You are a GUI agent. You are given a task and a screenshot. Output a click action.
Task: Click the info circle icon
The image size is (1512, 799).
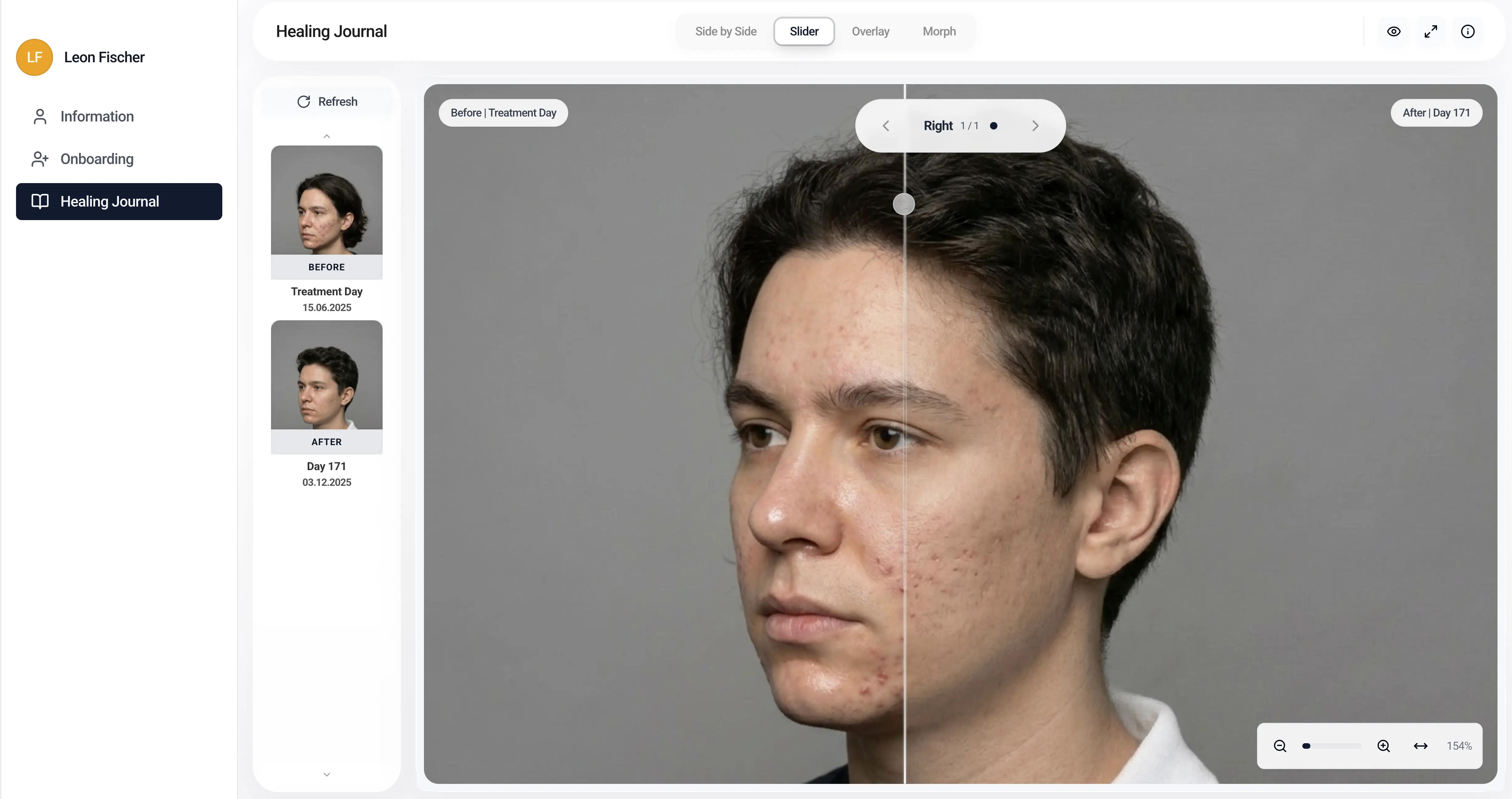coord(1467,32)
